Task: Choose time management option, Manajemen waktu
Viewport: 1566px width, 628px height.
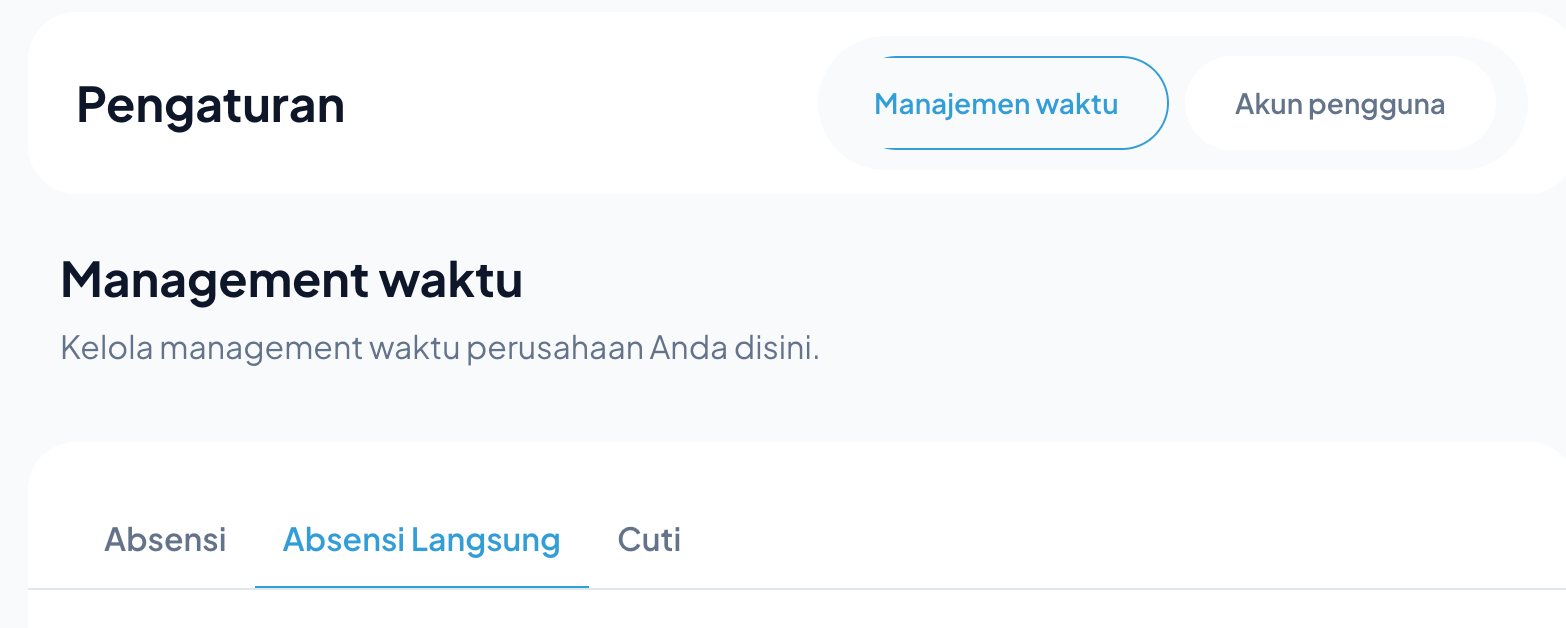Action: point(996,104)
